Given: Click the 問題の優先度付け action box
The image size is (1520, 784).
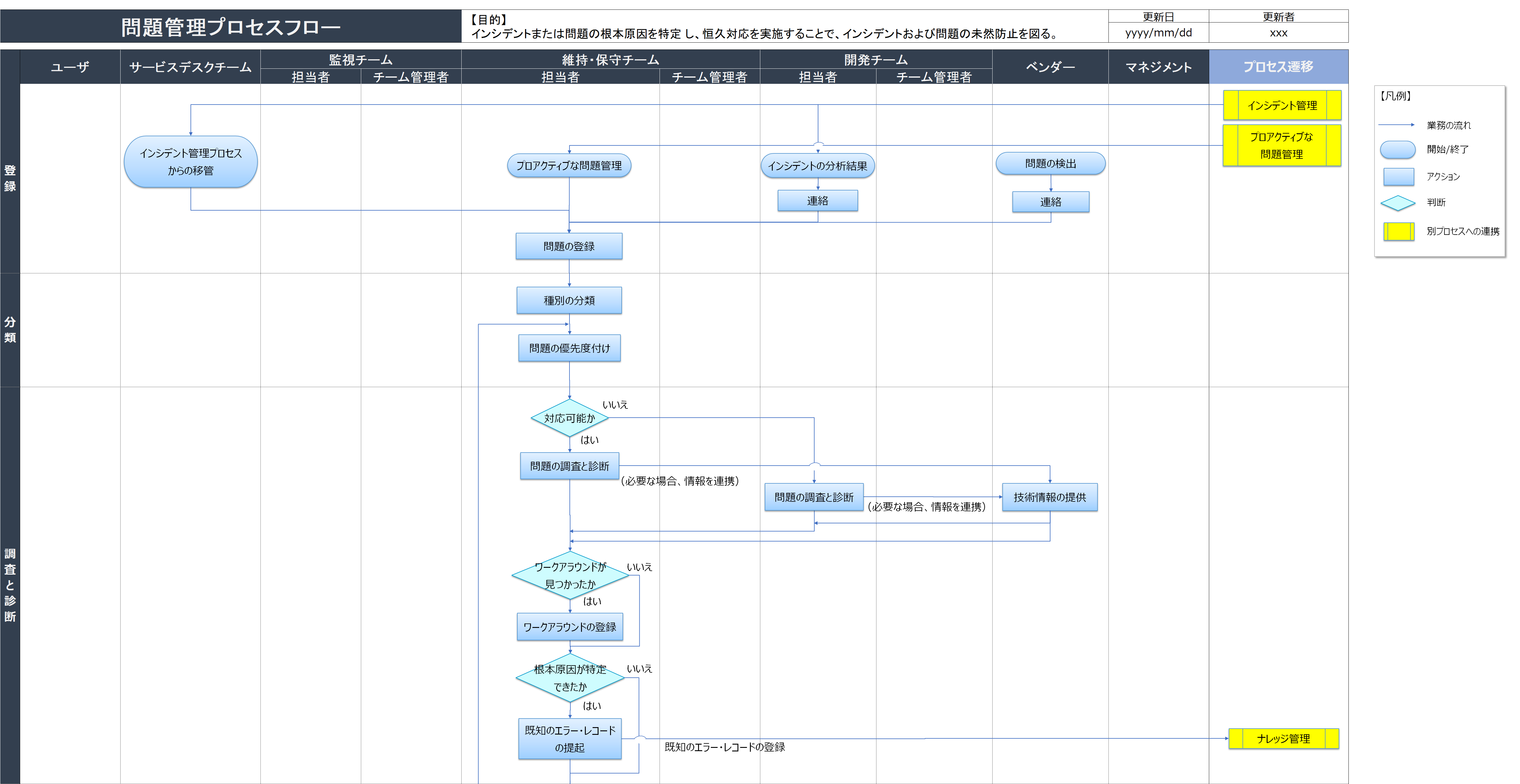Looking at the screenshot, I should pos(569,348).
